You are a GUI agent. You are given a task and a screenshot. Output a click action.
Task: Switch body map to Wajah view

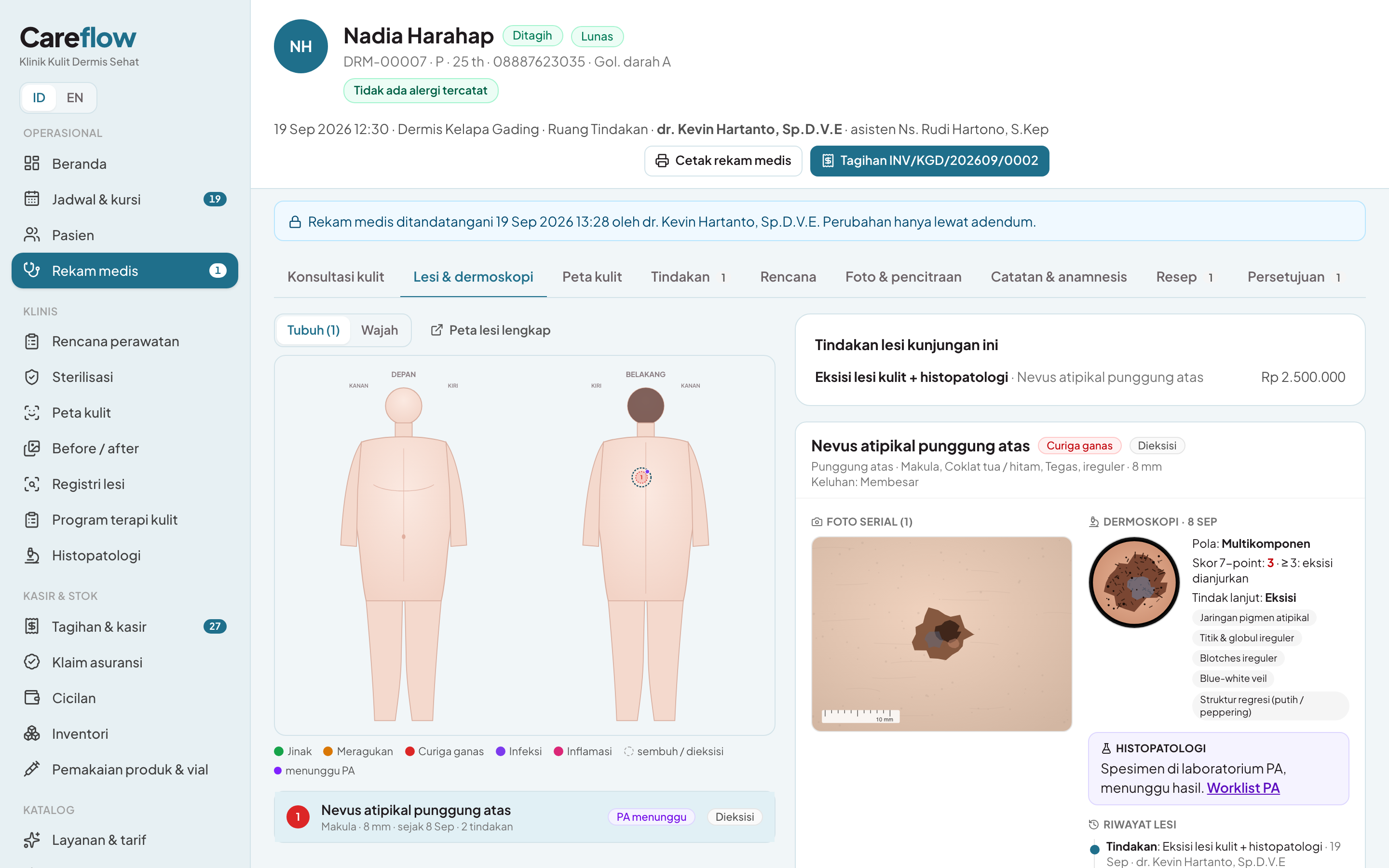[380, 330]
